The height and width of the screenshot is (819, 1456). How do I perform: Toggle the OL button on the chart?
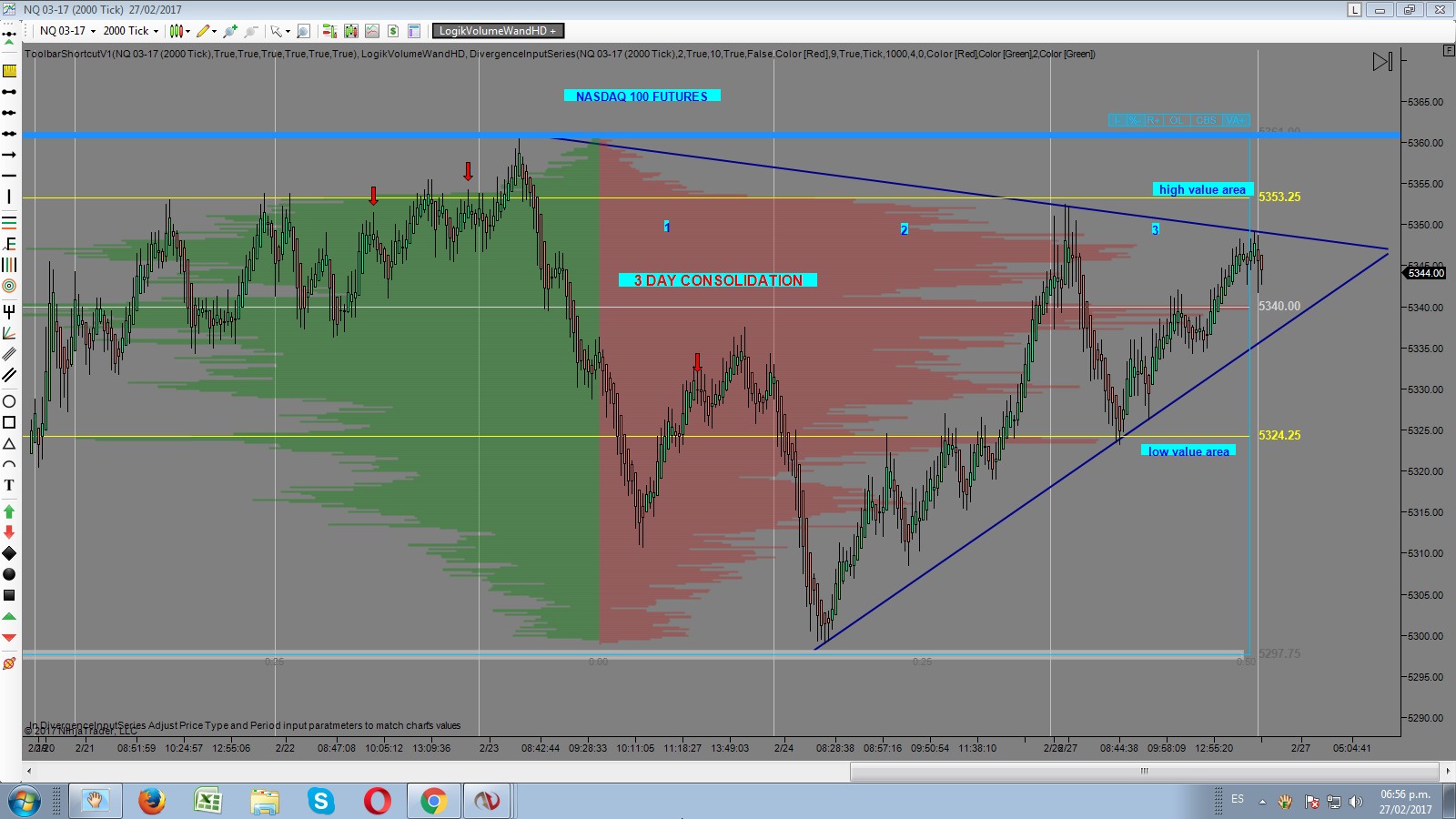point(1177,120)
